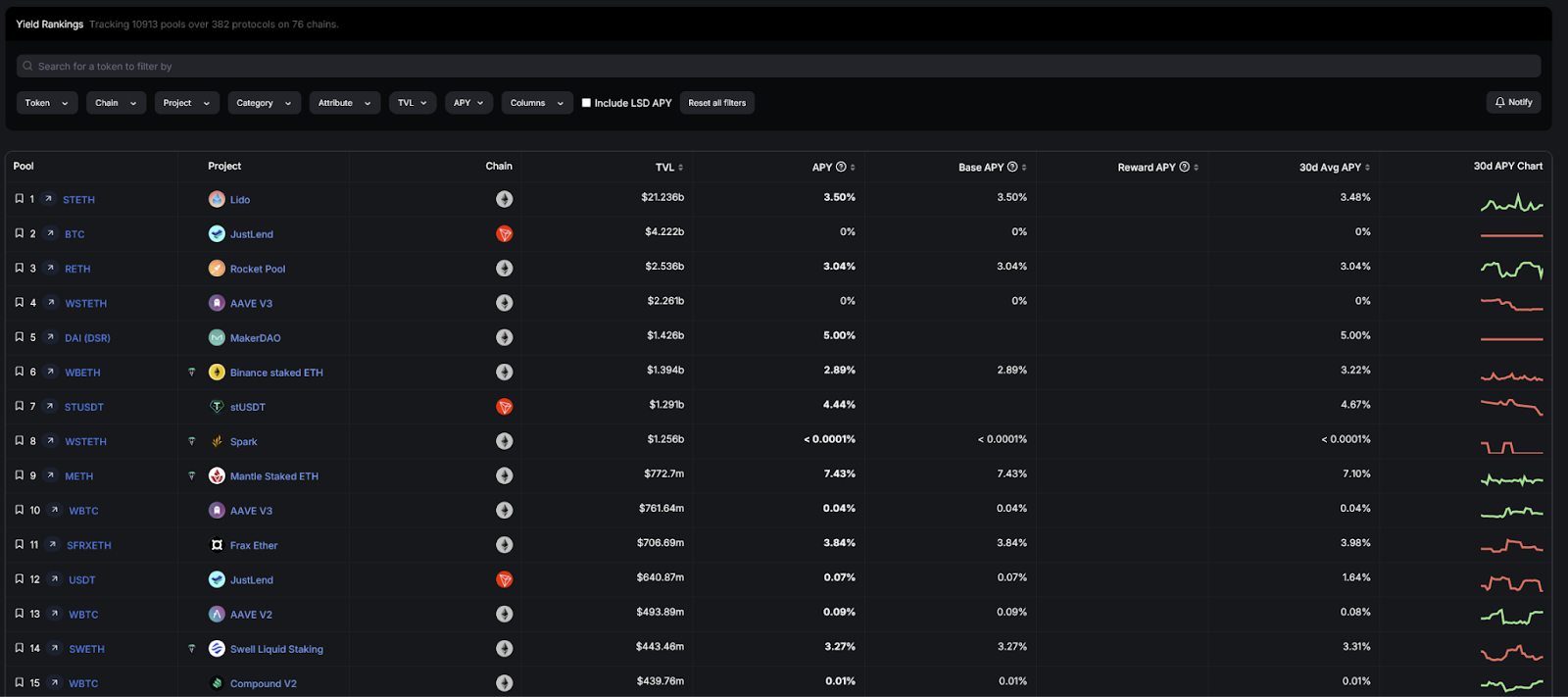1568x697 pixels.
Task: View the RETH 30d APY chart
Action: 1511,269
